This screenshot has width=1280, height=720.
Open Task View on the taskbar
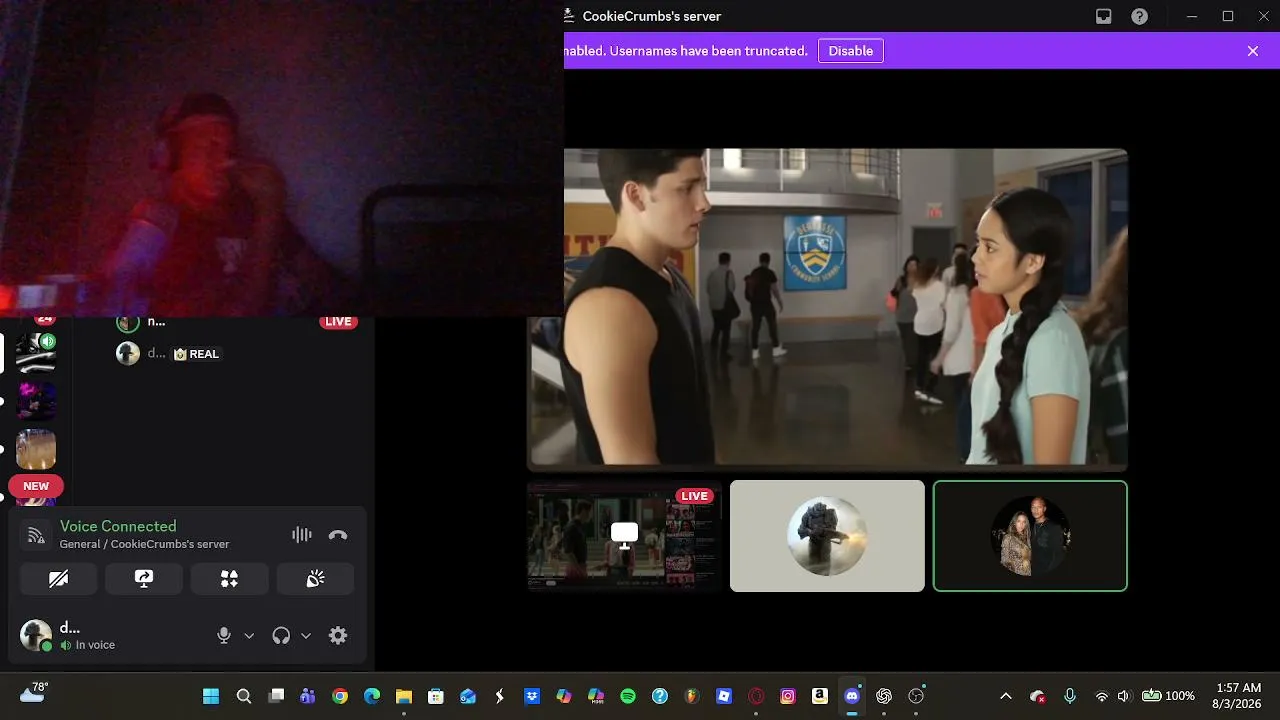tap(276, 696)
